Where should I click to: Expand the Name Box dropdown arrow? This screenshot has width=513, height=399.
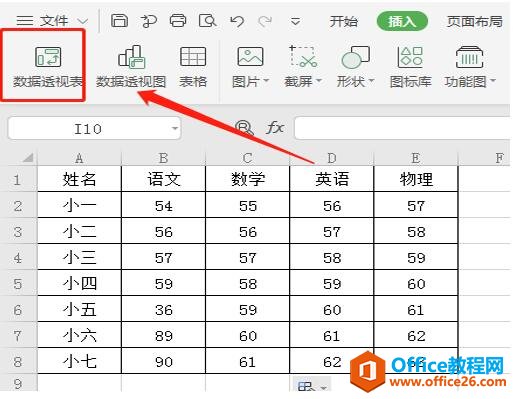click(x=174, y=129)
